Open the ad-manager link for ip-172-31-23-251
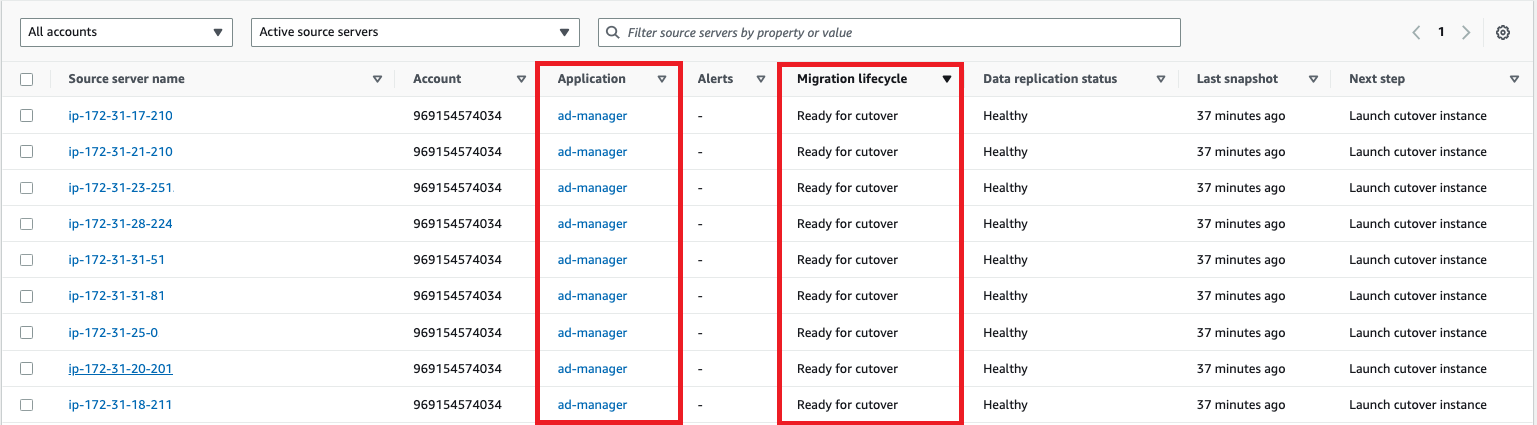The height and width of the screenshot is (425, 1537). coord(592,188)
